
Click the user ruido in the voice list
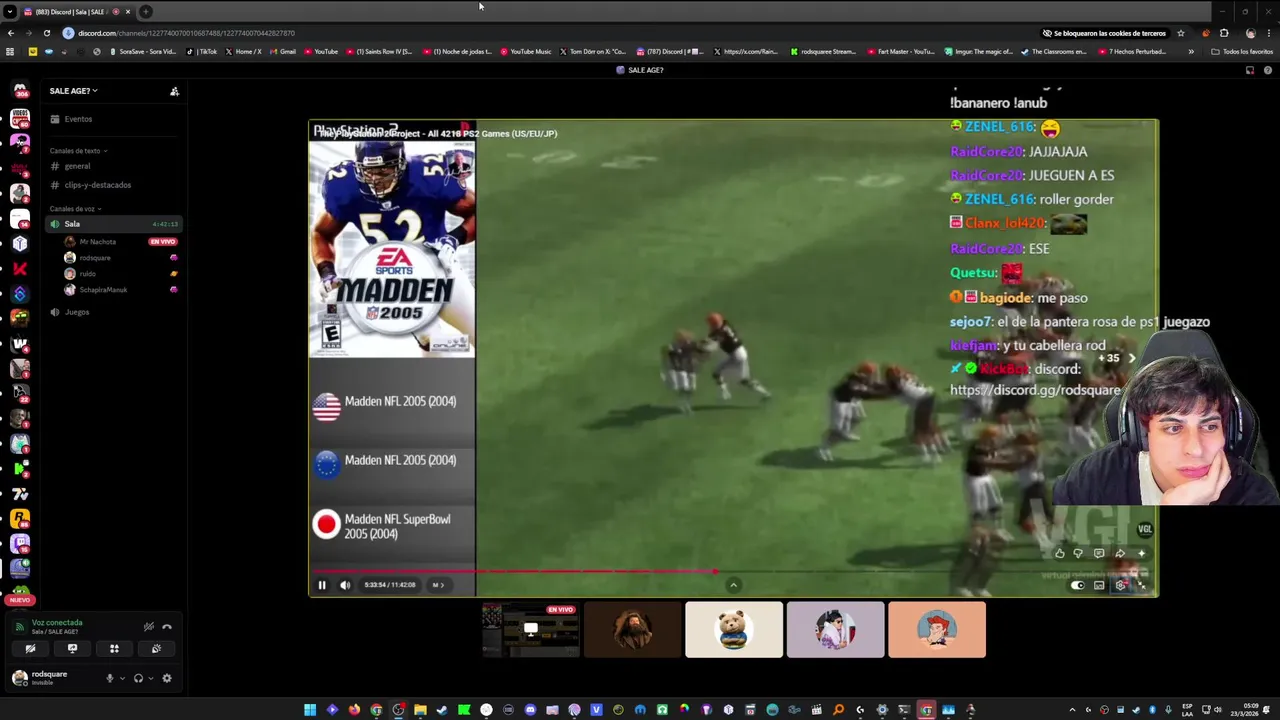[x=87, y=274]
